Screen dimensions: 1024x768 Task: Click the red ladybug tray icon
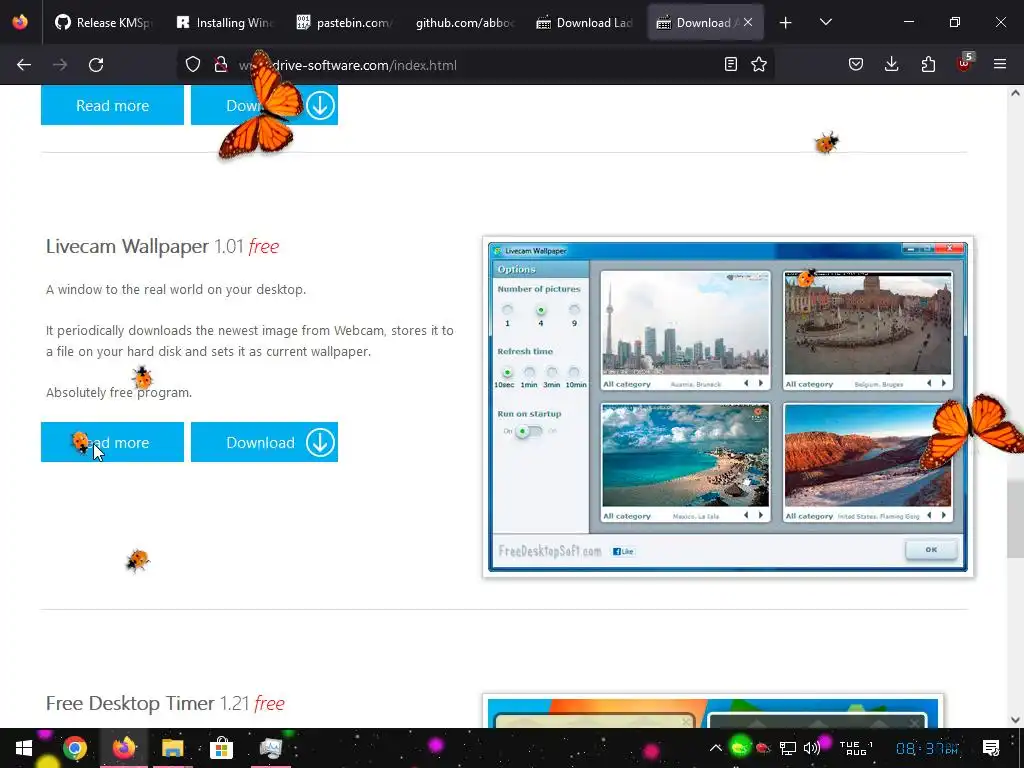pyautogui.click(x=763, y=748)
